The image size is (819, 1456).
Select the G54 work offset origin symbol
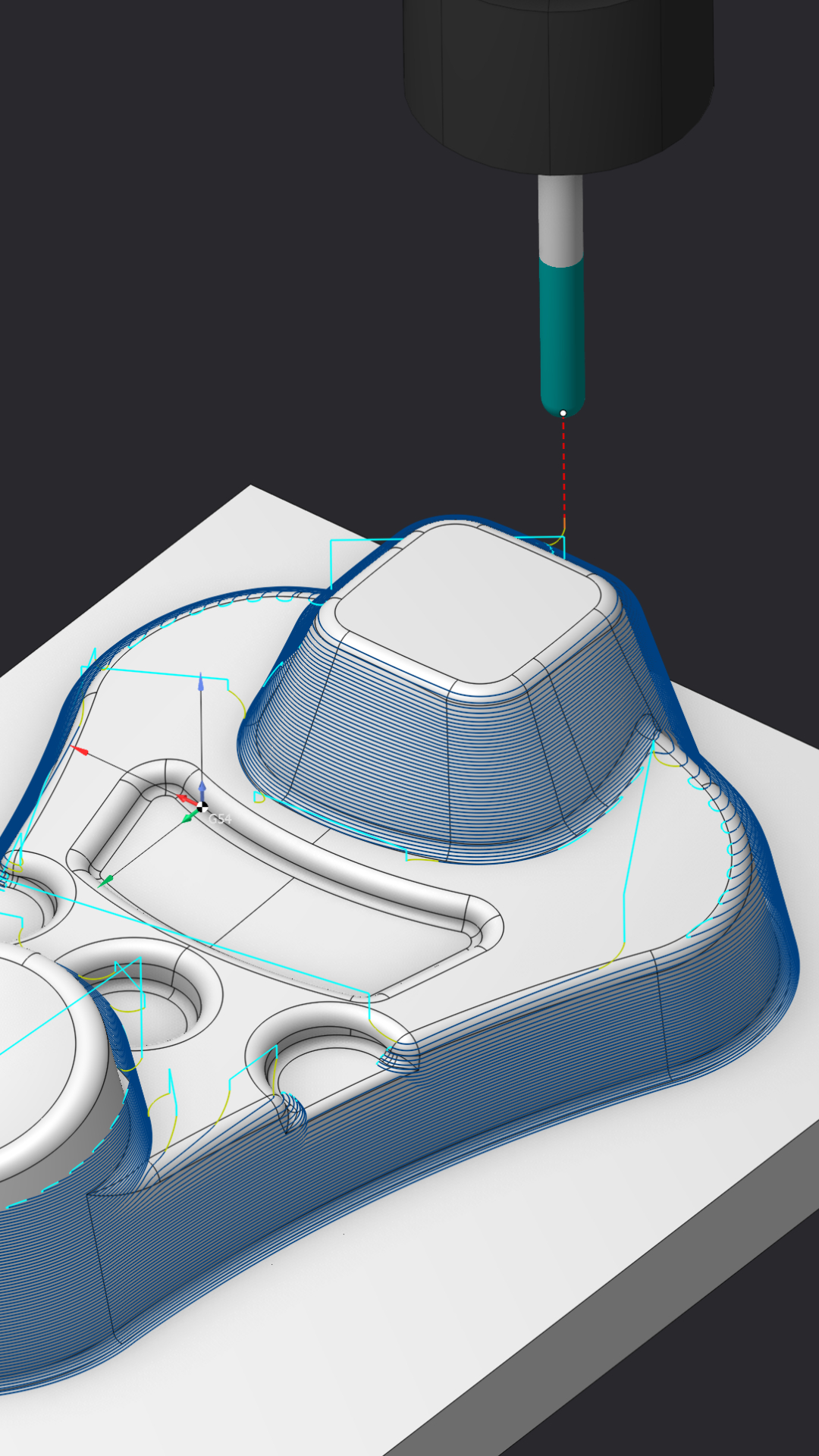click(x=202, y=807)
